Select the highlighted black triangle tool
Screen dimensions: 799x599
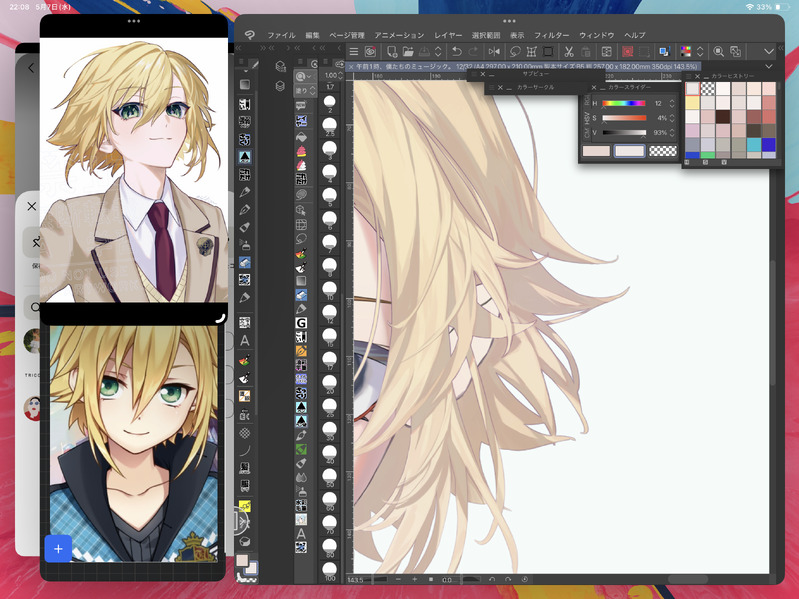pyautogui.click(x=245, y=157)
